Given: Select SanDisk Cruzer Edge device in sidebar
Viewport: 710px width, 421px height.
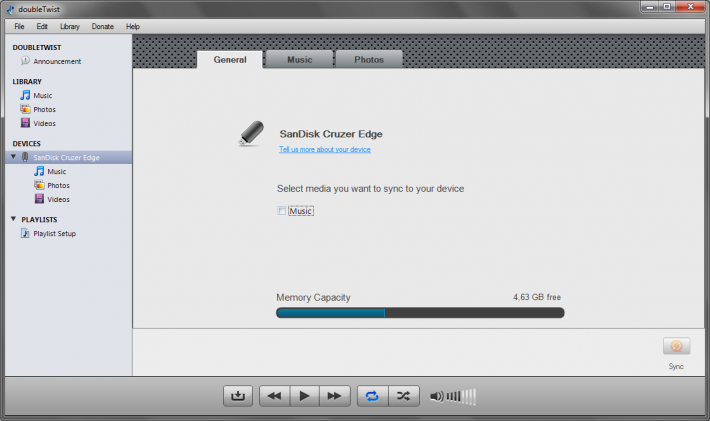Looking at the screenshot, I should 66,158.
